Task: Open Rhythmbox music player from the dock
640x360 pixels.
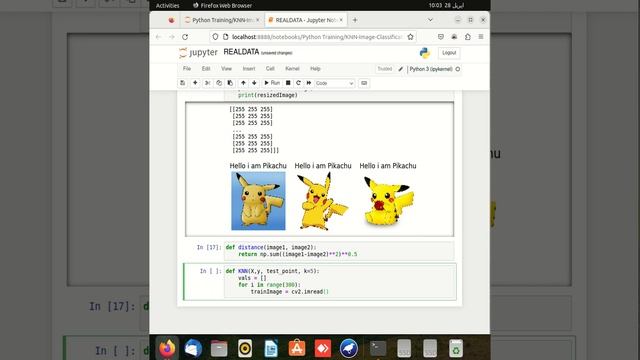Action: [x=245, y=349]
